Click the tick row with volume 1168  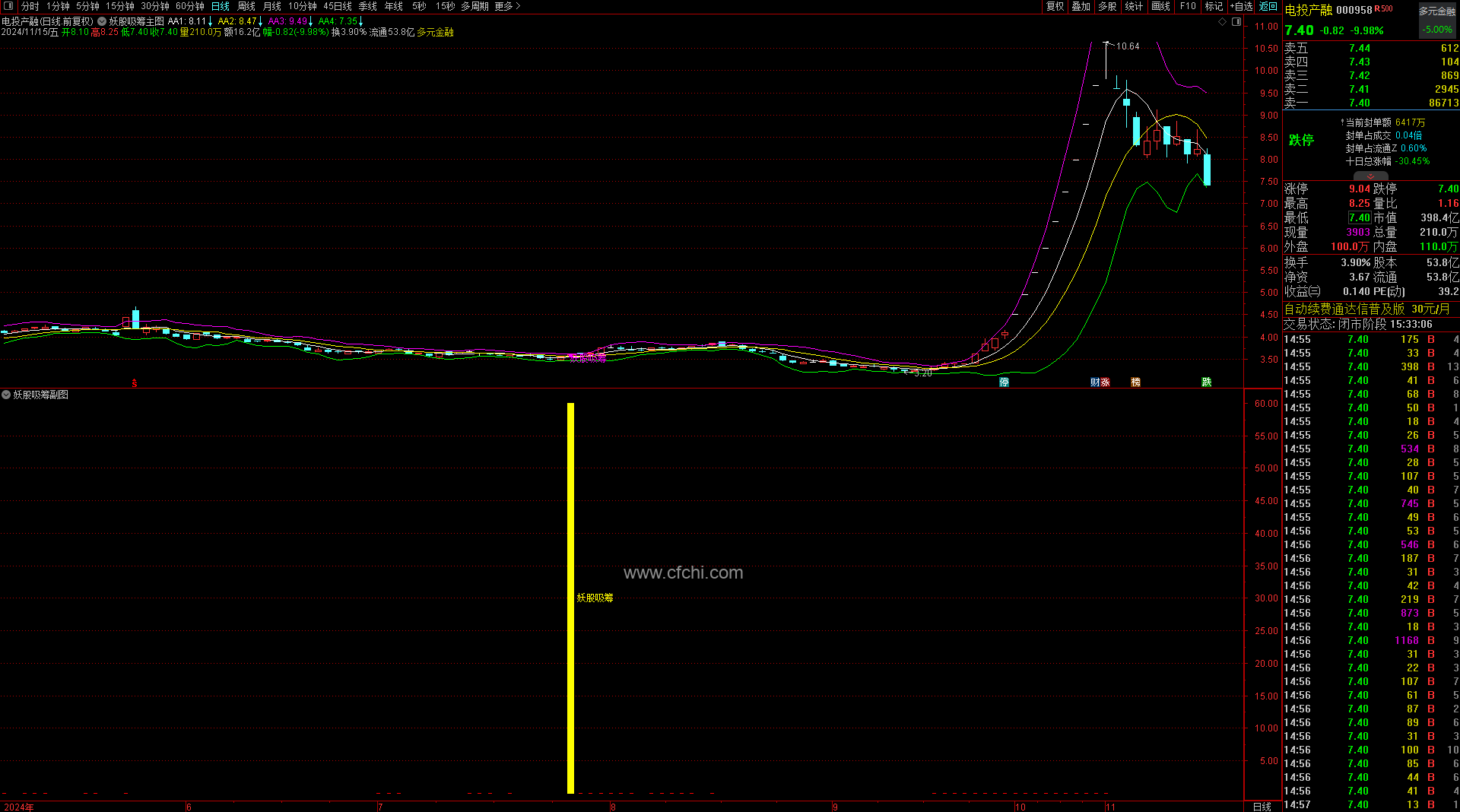click(x=1371, y=640)
